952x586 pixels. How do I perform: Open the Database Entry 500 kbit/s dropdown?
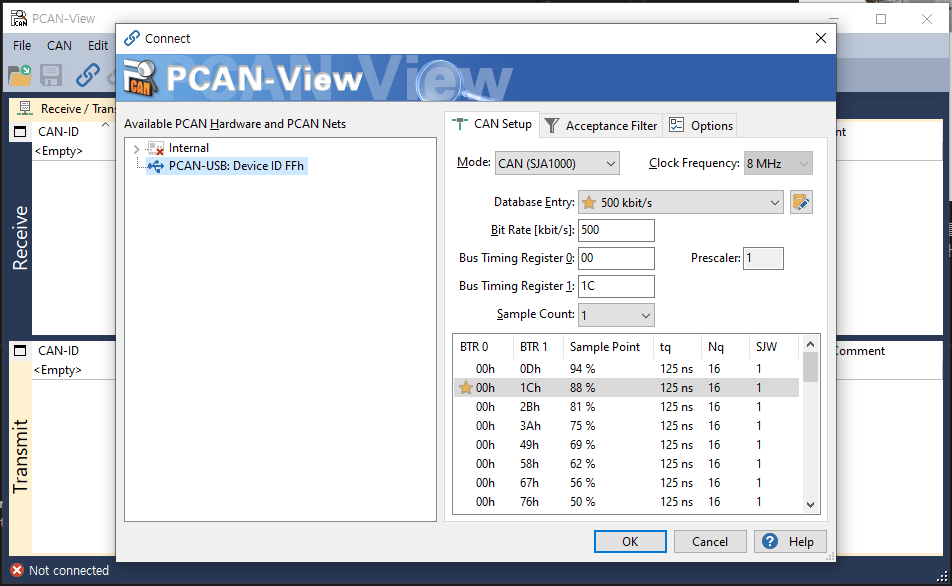tap(681, 202)
